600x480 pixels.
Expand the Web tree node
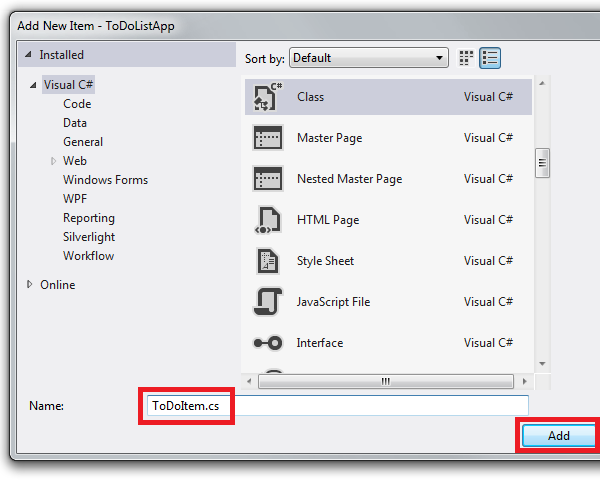pyautogui.click(x=54, y=161)
